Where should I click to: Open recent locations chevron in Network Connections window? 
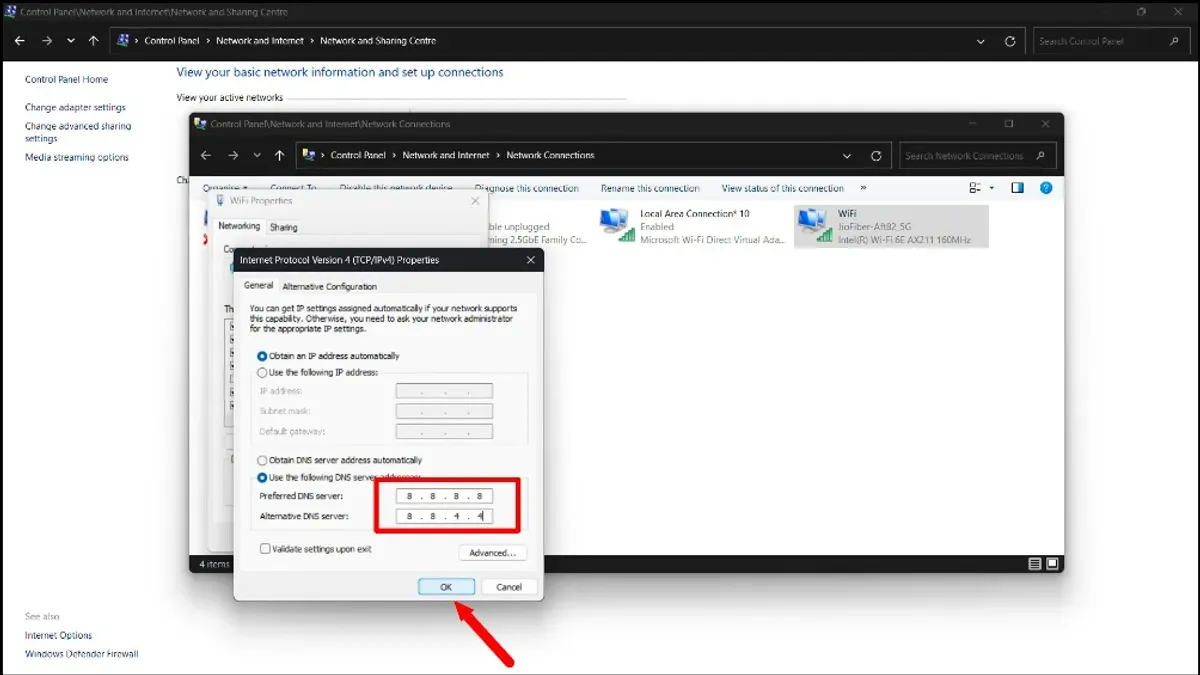pos(257,156)
